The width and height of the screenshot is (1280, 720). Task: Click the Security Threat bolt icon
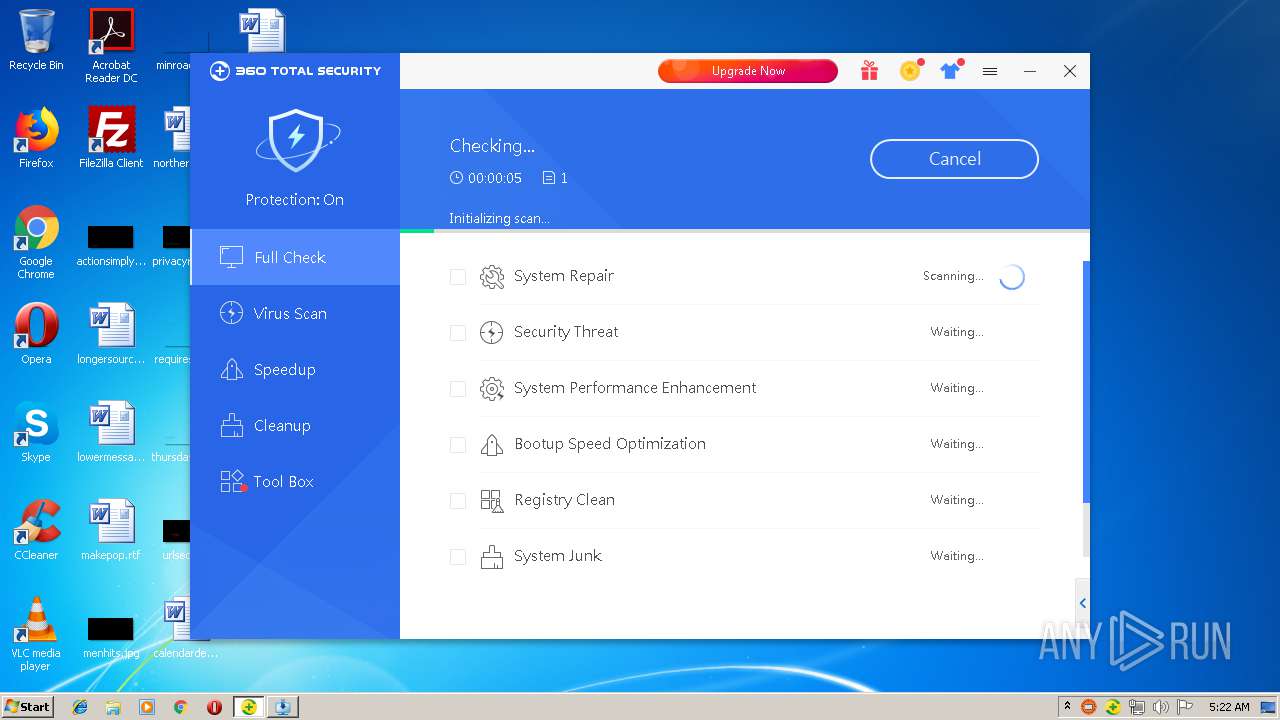[x=491, y=333]
